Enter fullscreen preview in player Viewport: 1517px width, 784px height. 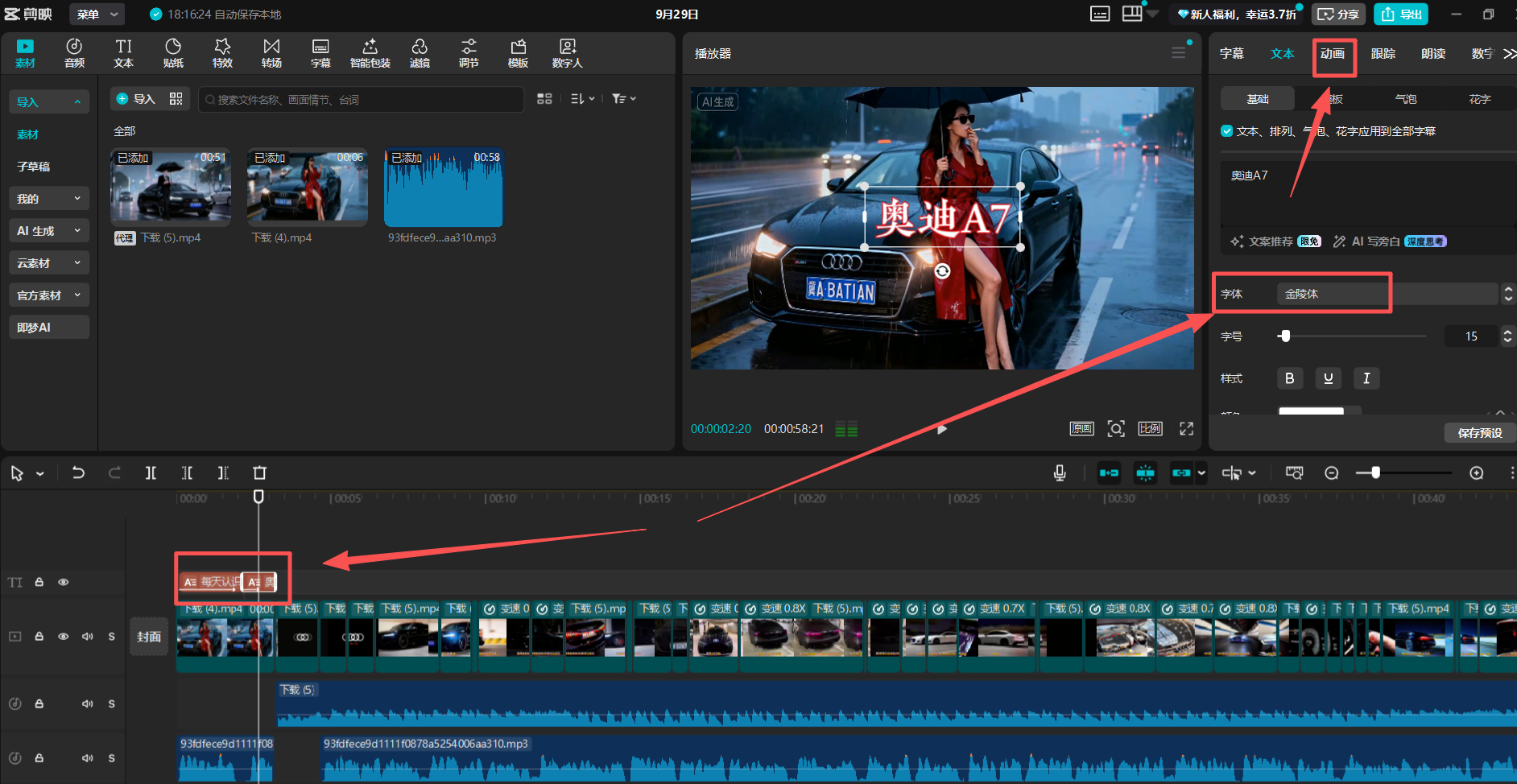coord(1186,429)
